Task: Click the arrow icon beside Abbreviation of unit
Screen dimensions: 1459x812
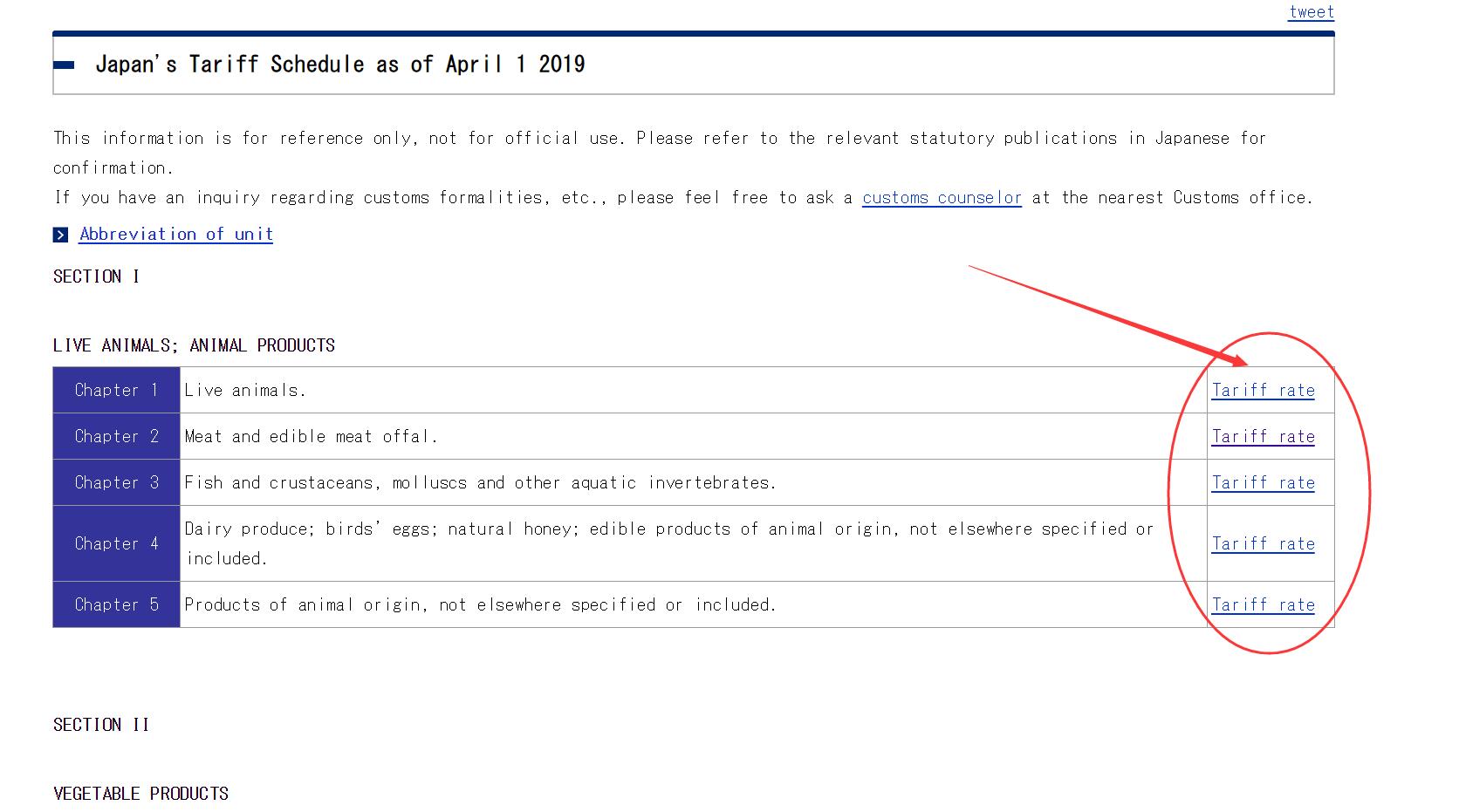Action: pyautogui.click(x=60, y=235)
